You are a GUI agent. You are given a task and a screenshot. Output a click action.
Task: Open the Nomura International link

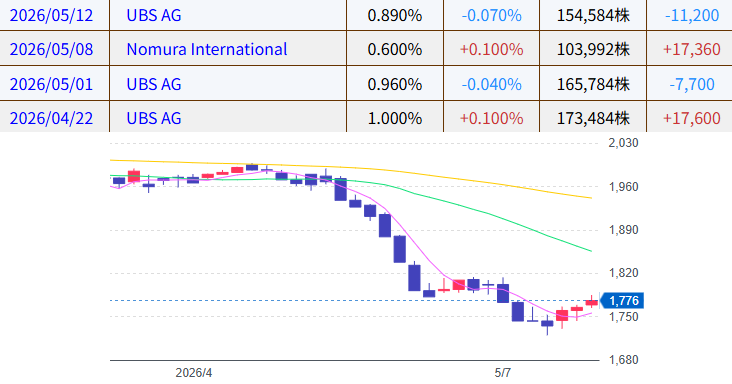(x=207, y=49)
